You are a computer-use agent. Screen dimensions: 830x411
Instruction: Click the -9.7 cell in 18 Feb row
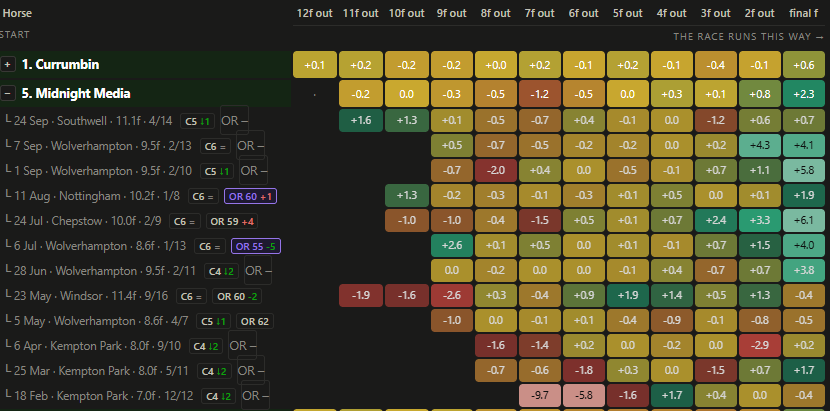click(539, 396)
